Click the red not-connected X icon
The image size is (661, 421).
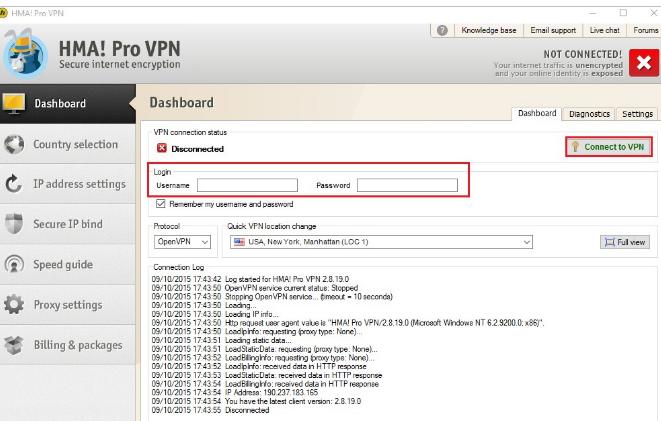[x=644, y=63]
